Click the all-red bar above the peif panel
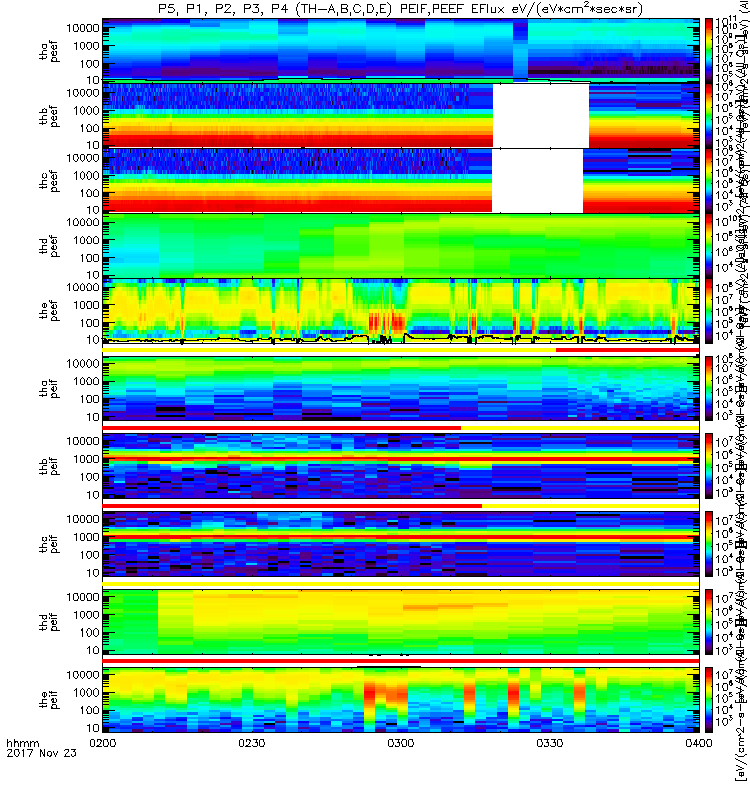 point(401,661)
